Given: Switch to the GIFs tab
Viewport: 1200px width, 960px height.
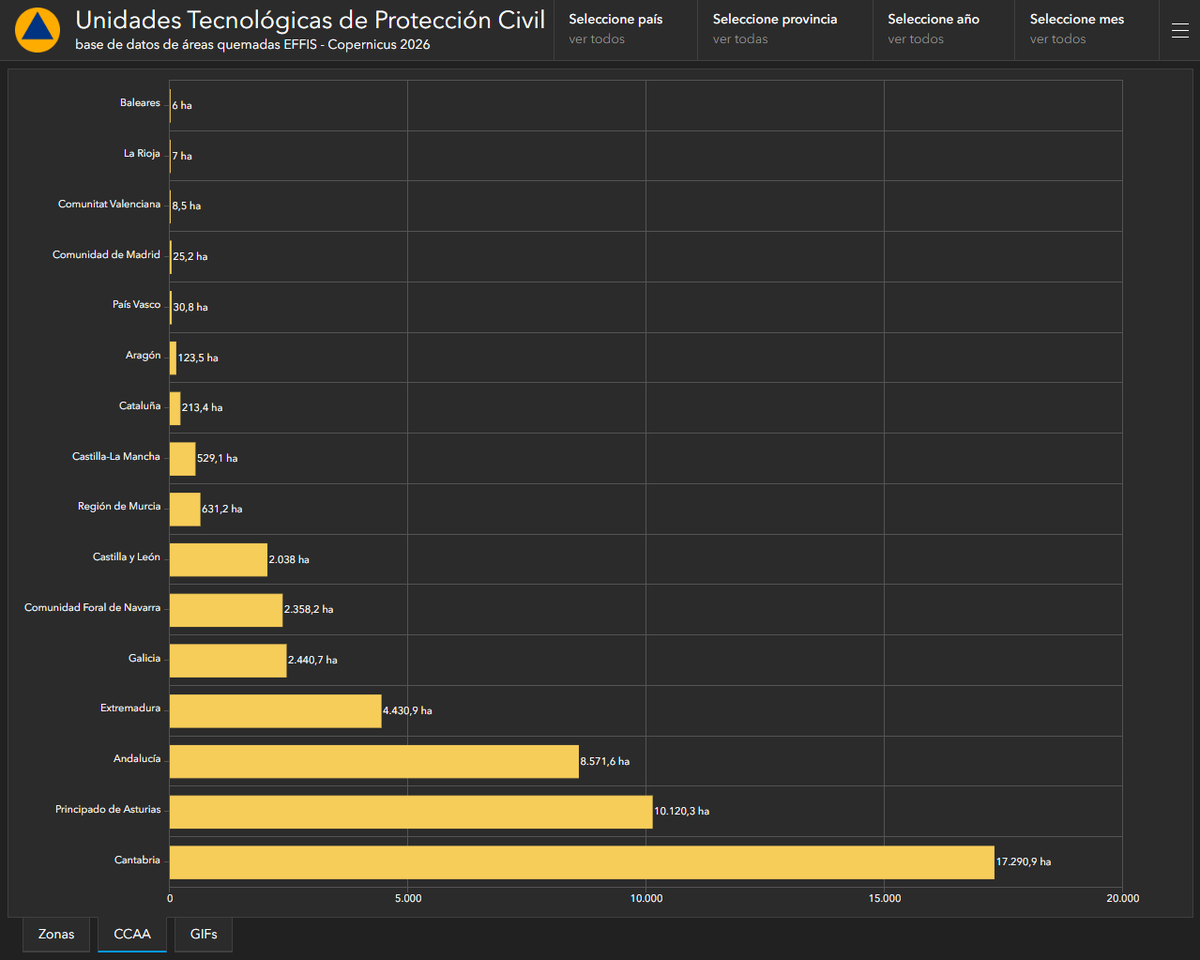Looking at the screenshot, I should (x=203, y=934).
